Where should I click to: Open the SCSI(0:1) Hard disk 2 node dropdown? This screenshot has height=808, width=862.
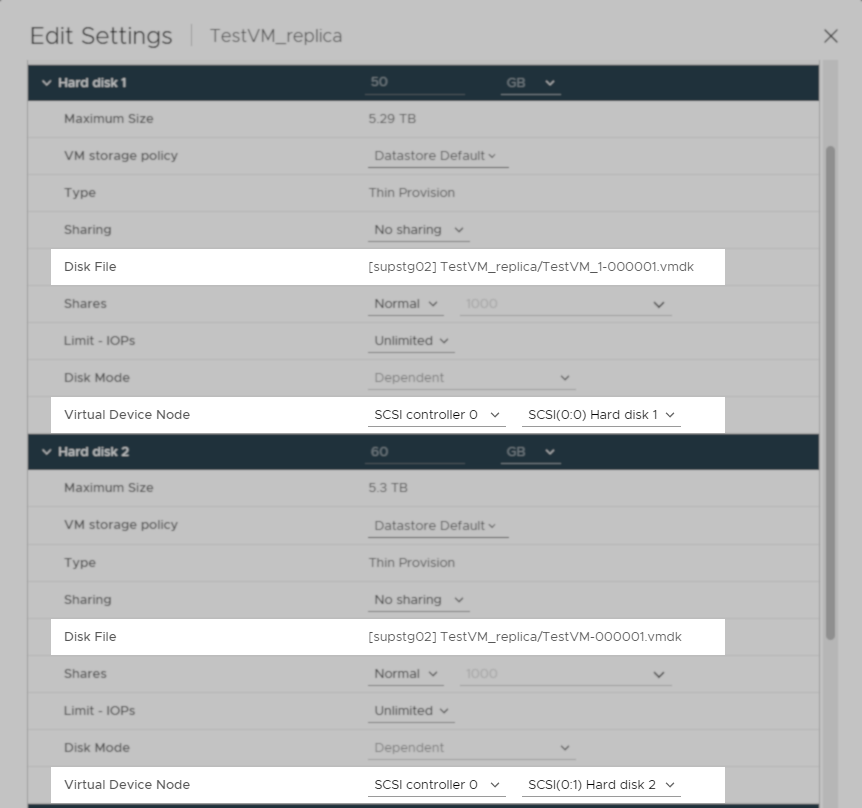pos(601,784)
